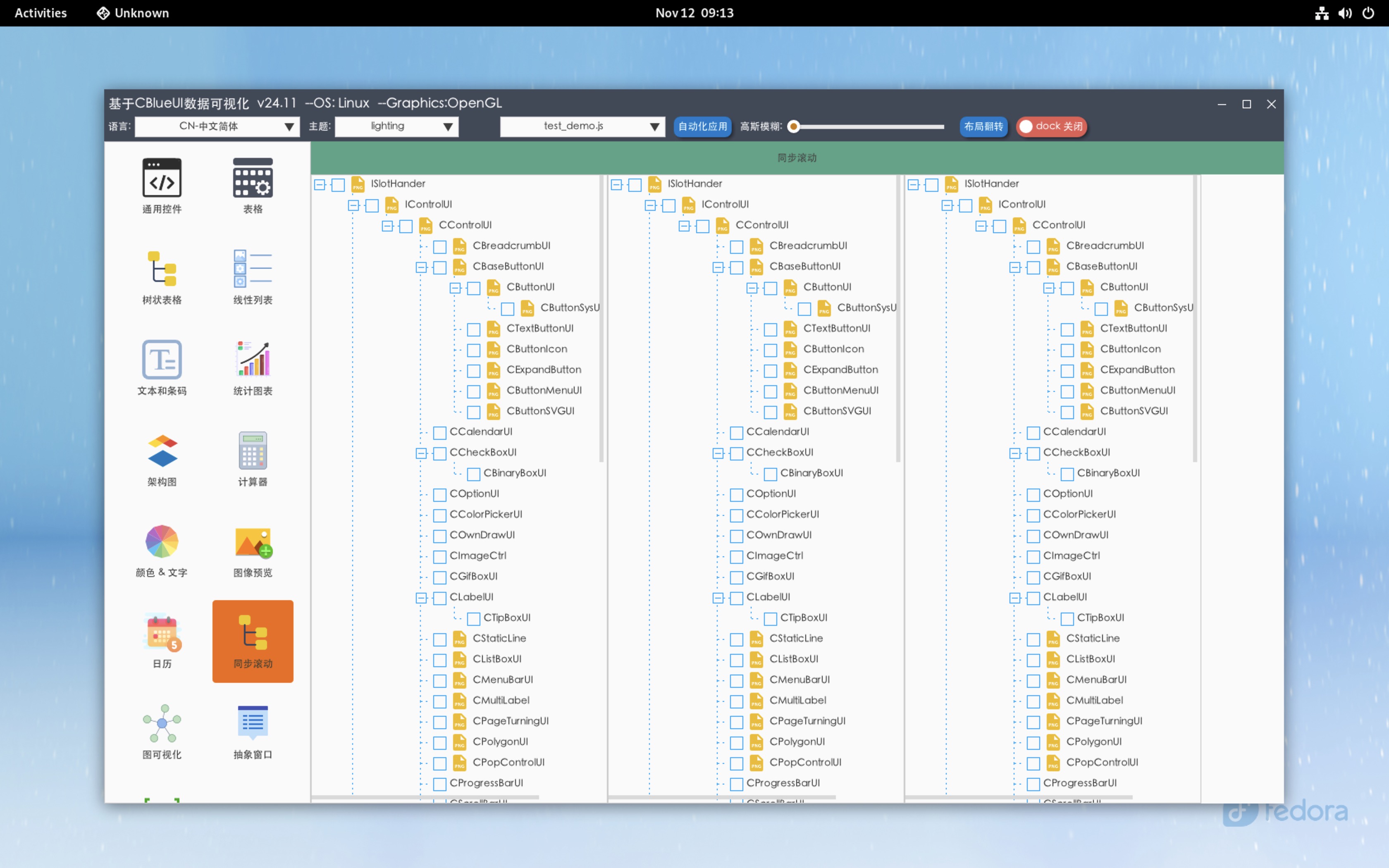This screenshot has width=1389, height=868.
Task: Tick the CCalendarUI checkbox in middle tree
Action: click(x=736, y=433)
